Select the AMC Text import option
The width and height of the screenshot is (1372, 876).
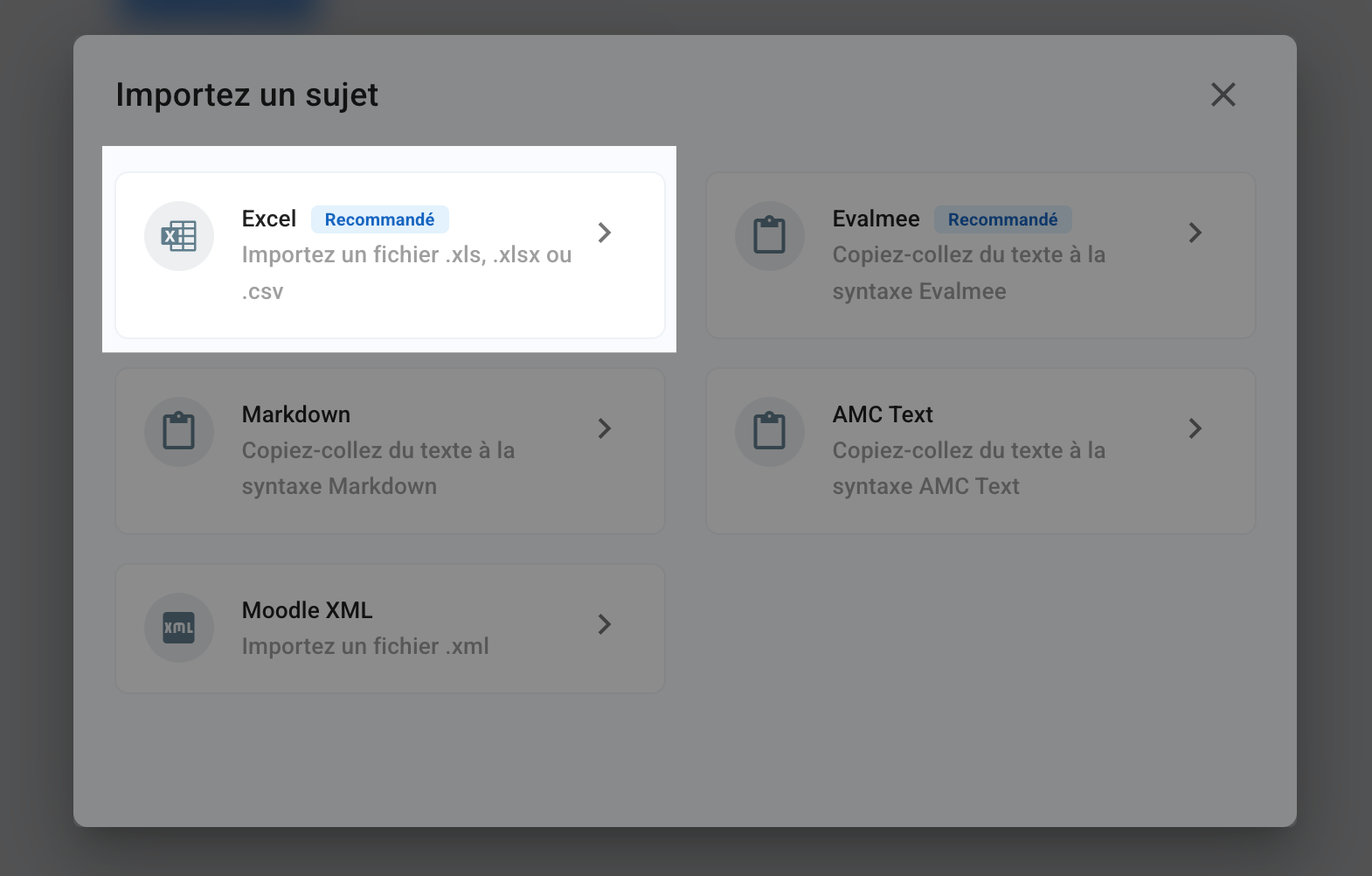pyautogui.click(x=980, y=451)
